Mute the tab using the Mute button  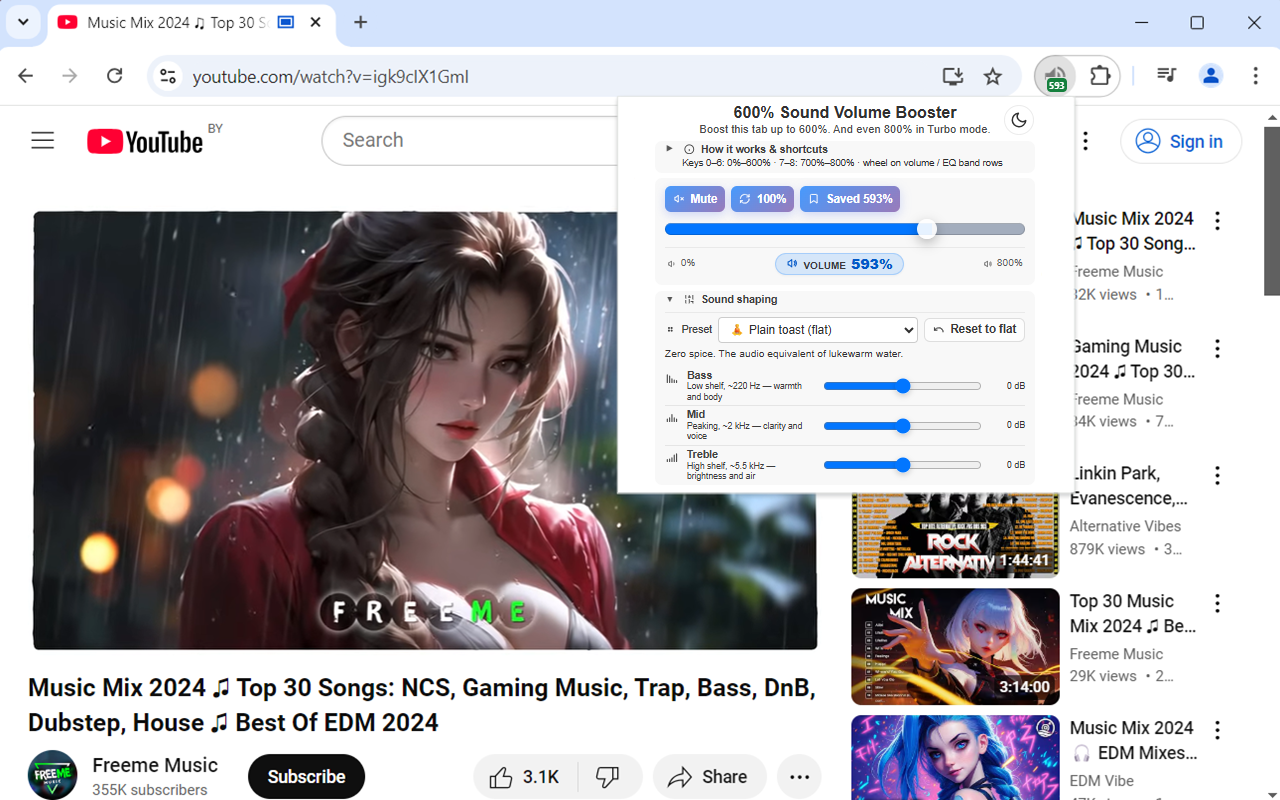pos(695,199)
